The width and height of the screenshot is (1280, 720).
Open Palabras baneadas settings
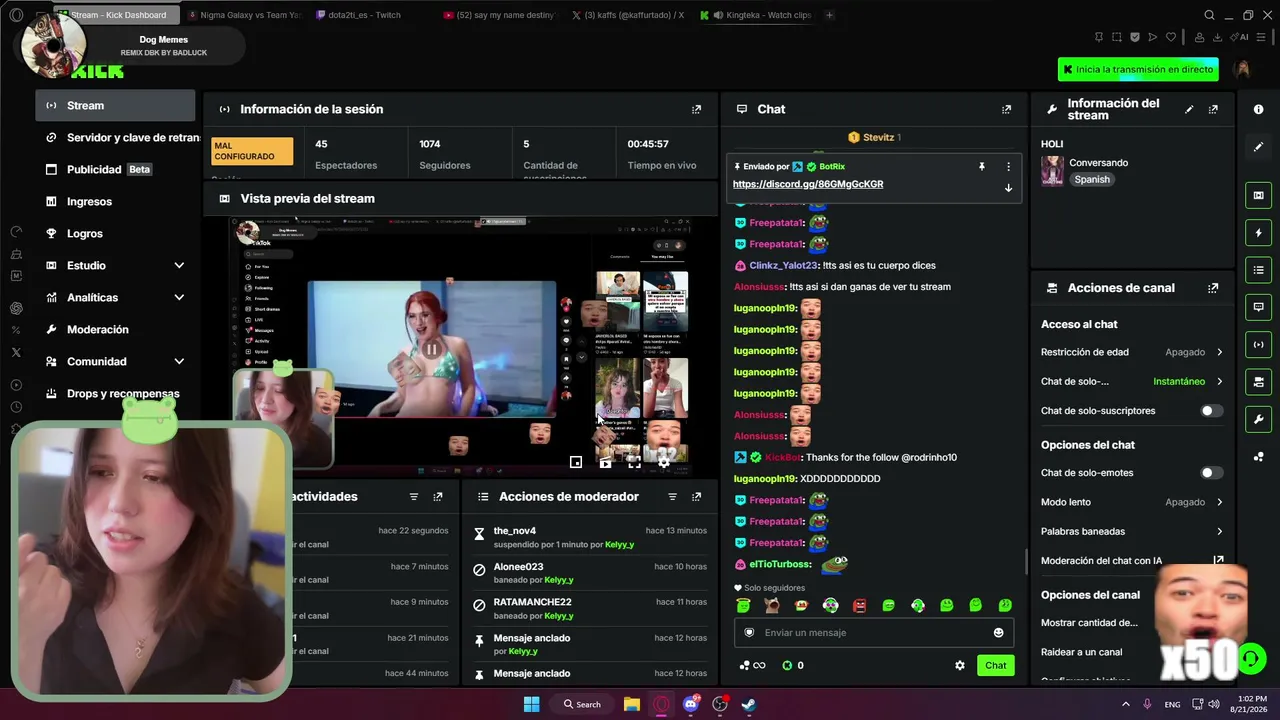coord(1132,531)
